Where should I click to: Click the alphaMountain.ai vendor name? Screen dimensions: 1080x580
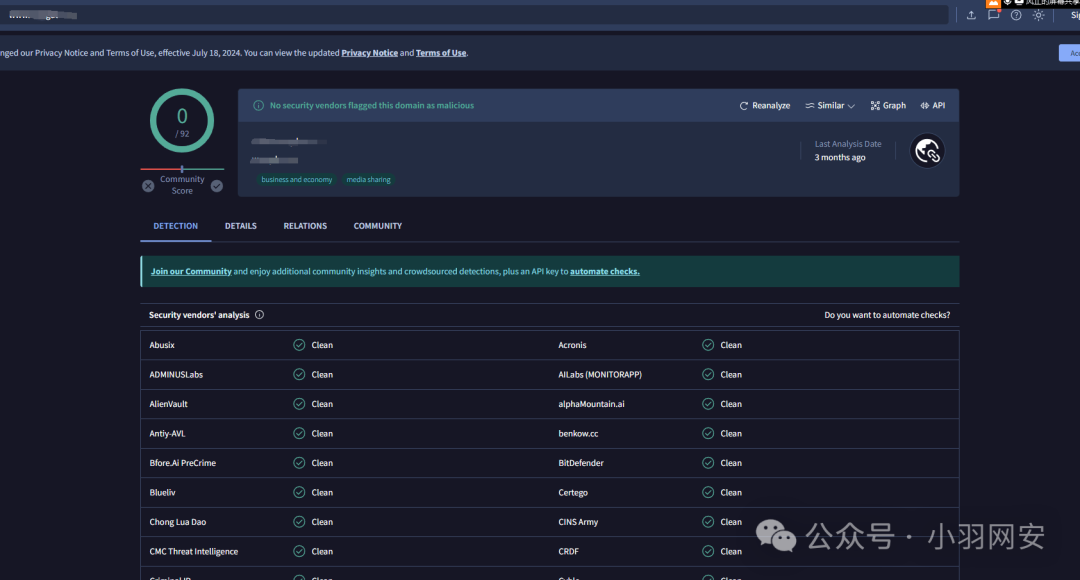591,404
